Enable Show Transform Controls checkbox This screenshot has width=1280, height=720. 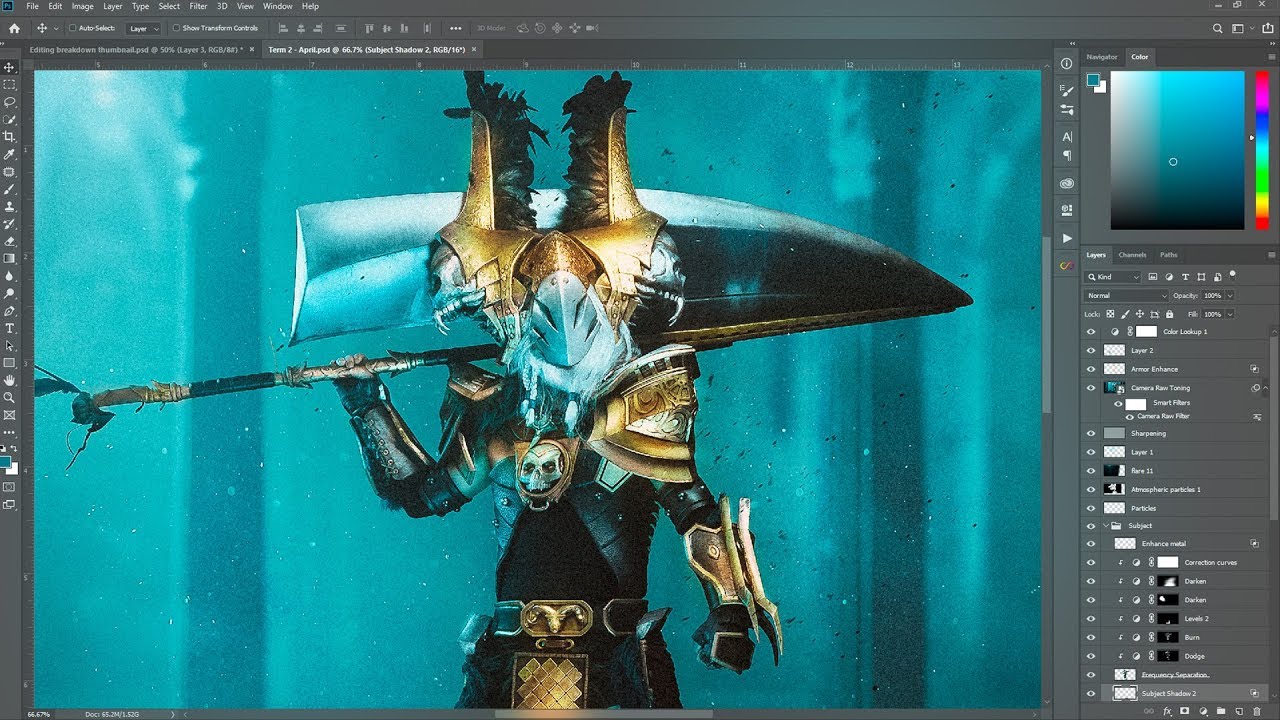177,28
